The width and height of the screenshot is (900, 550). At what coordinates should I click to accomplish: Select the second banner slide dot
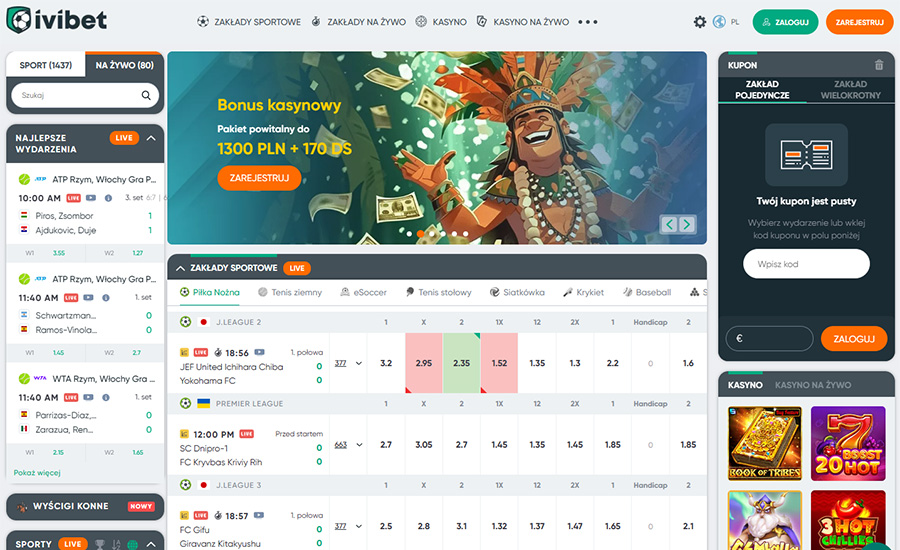(x=420, y=234)
